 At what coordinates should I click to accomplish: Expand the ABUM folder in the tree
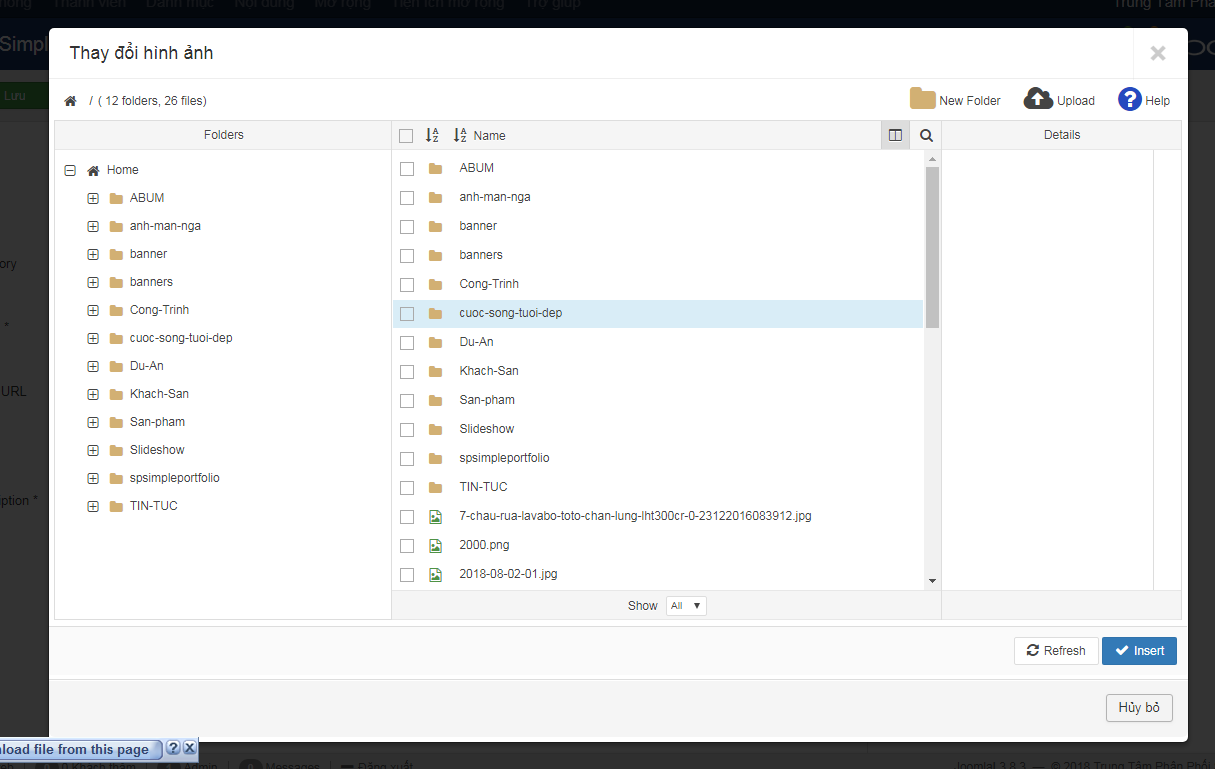[x=93, y=198]
